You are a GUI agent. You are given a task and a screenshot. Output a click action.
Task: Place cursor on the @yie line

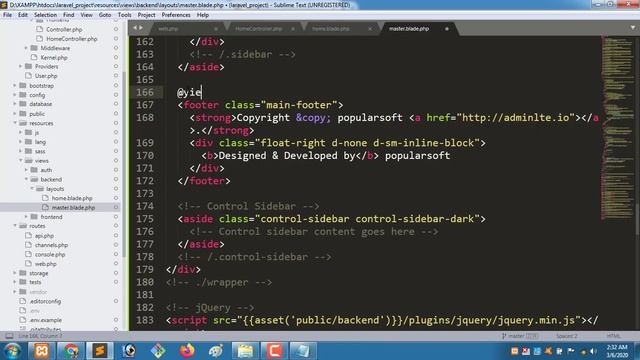[189, 92]
